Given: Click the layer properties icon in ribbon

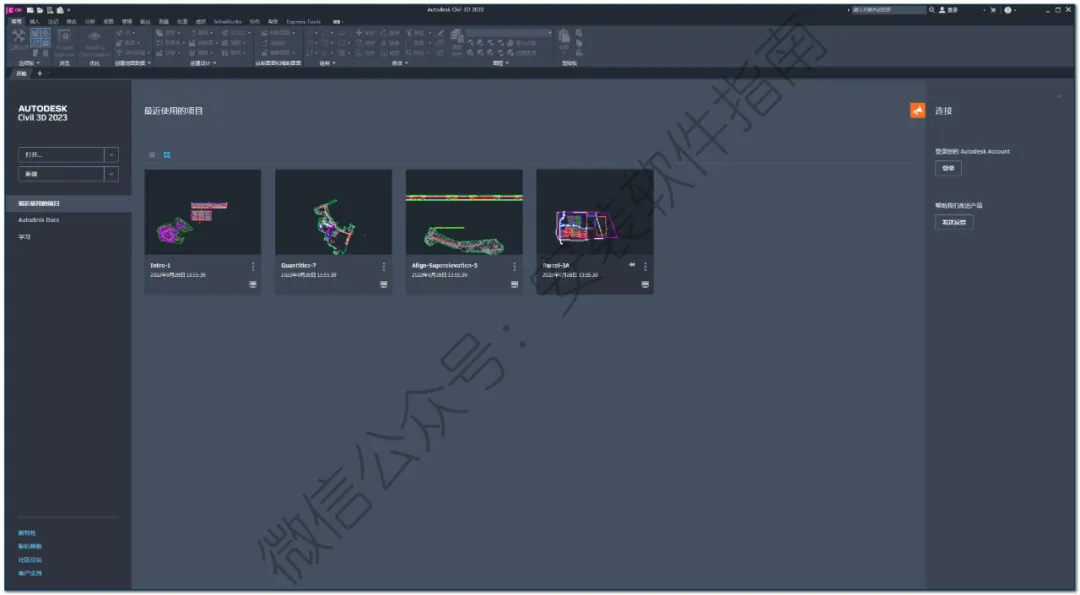Looking at the screenshot, I should pos(457,35).
